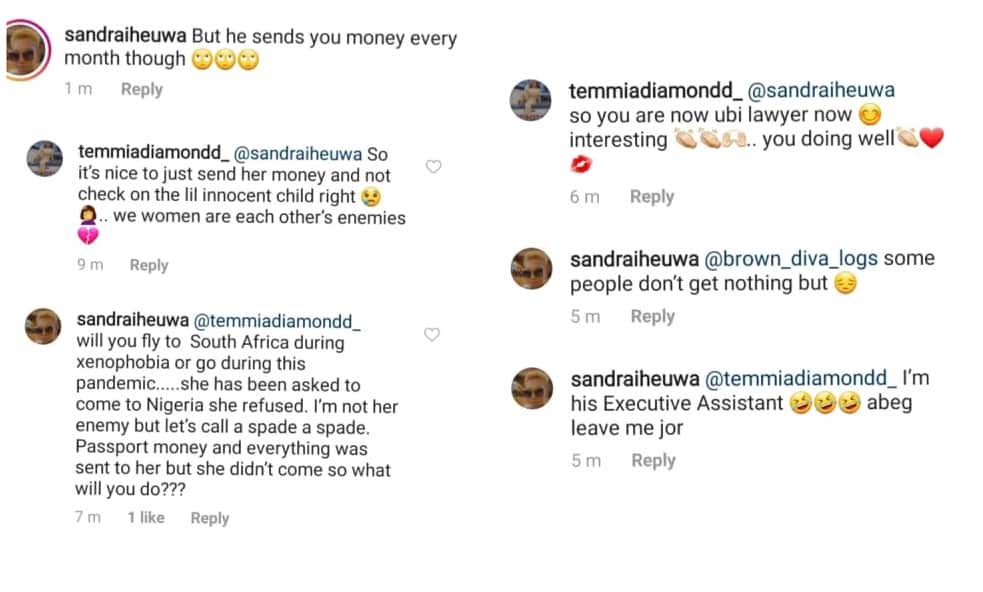View the '1 like' count on the South Africa comment
The width and height of the screenshot is (983, 592).
click(x=146, y=518)
